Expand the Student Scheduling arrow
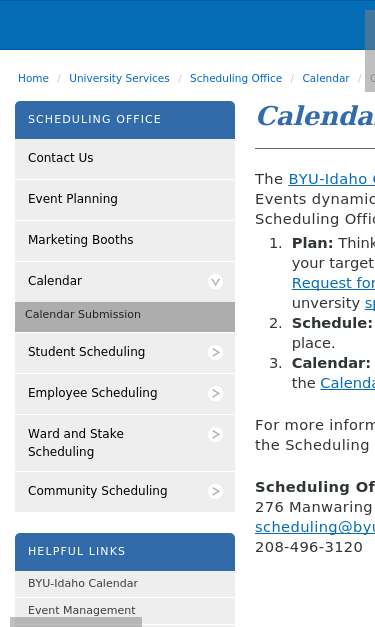Viewport: 375px width, 627px height. [215, 352]
